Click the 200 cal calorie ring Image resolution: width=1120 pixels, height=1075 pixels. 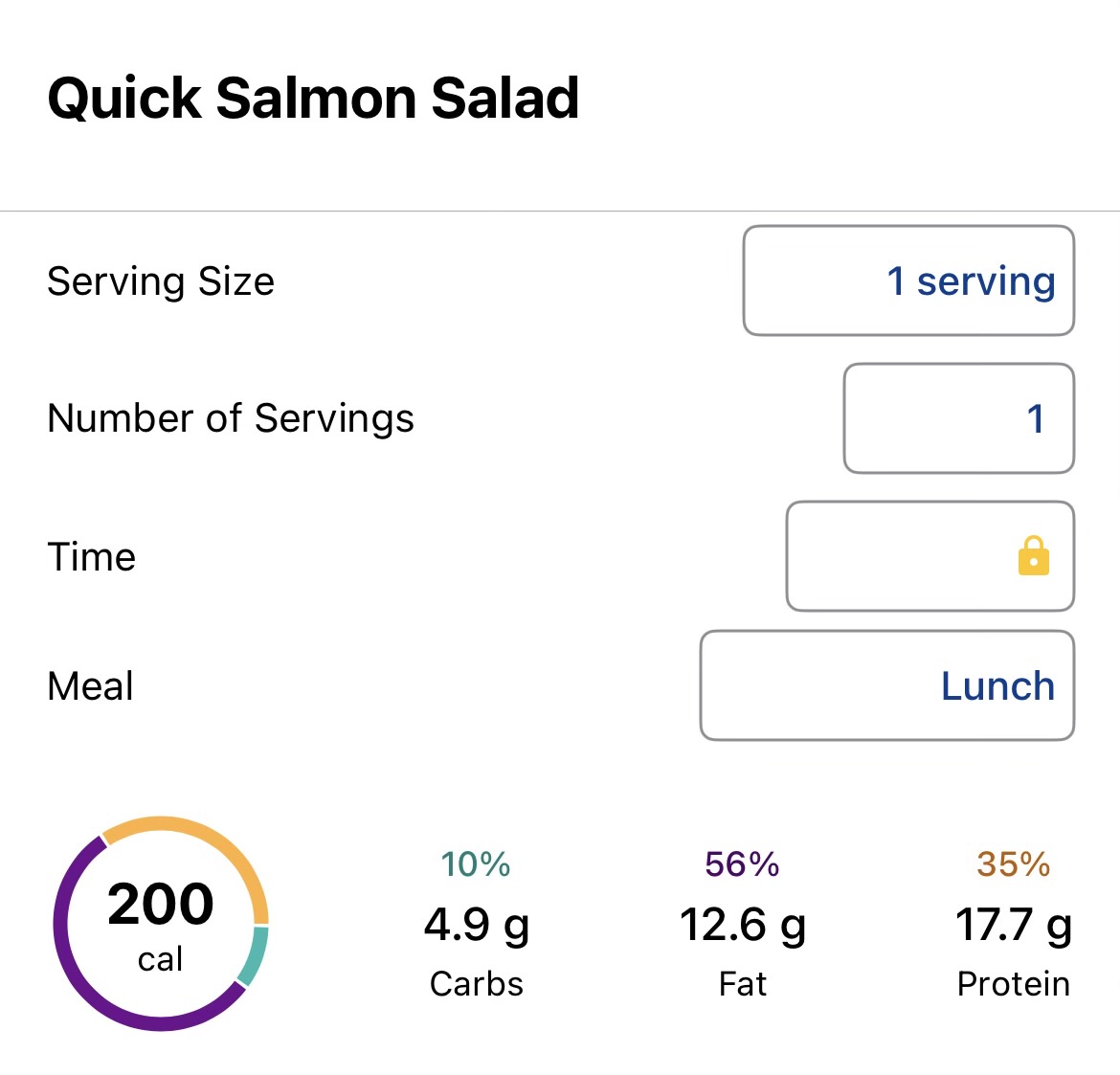[x=161, y=924]
